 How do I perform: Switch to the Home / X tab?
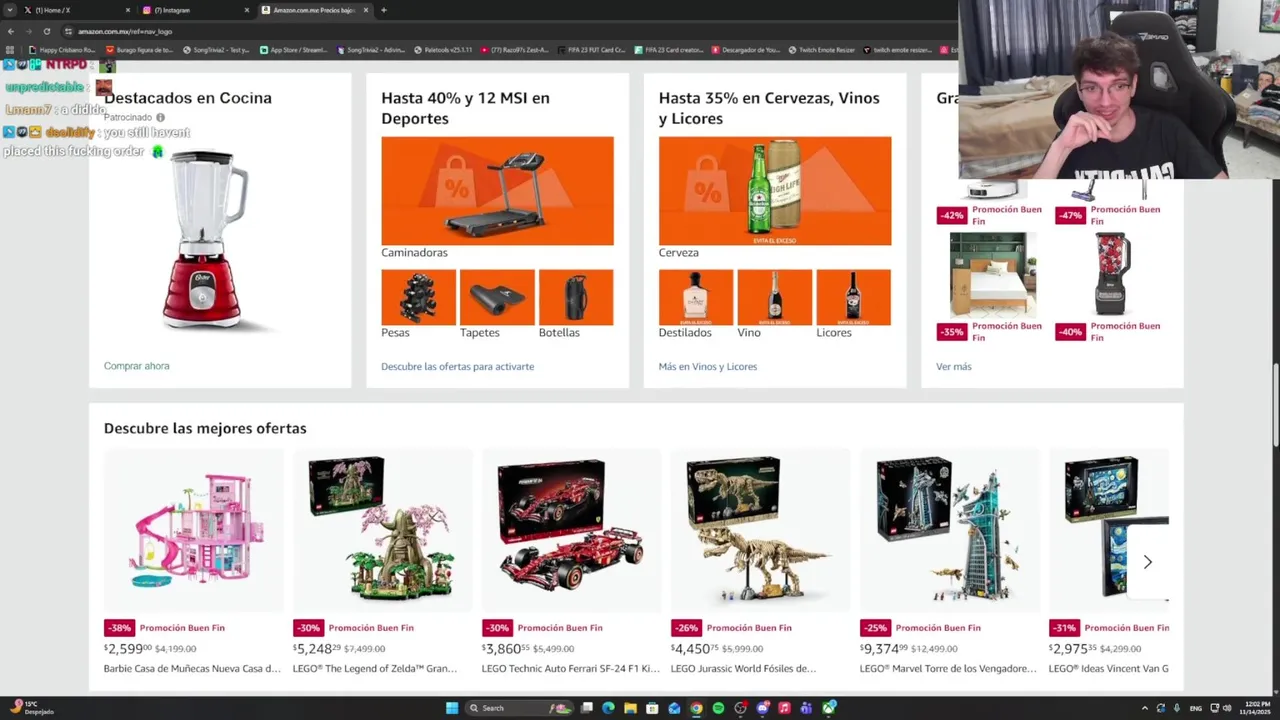click(75, 10)
